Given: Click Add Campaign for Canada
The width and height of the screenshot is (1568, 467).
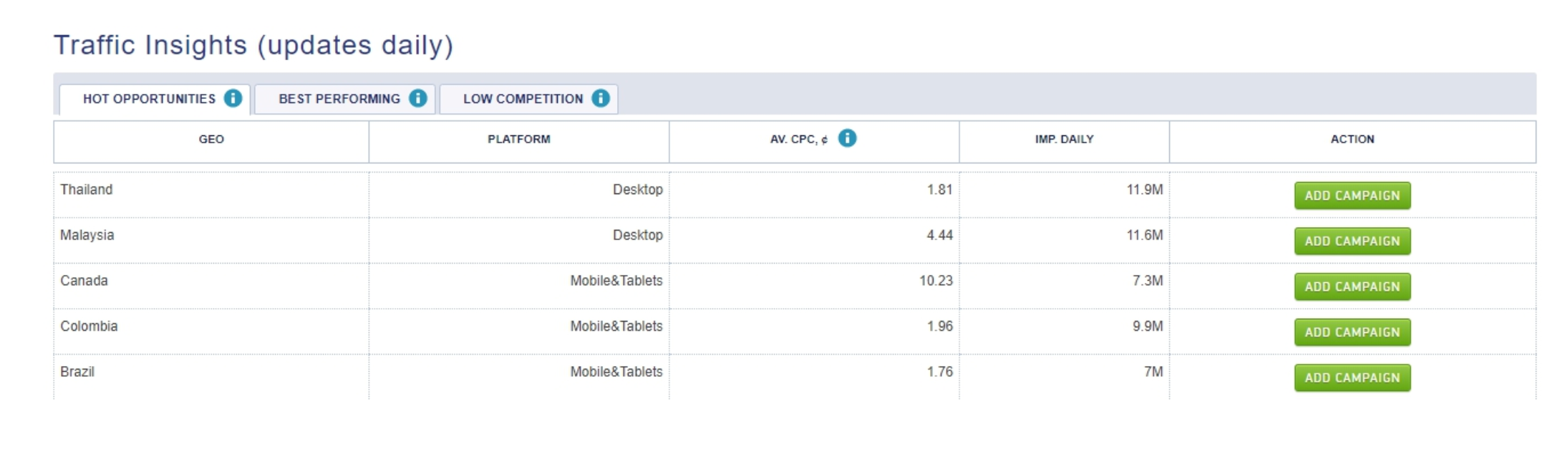Looking at the screenshot, I should click(1350, 286).
